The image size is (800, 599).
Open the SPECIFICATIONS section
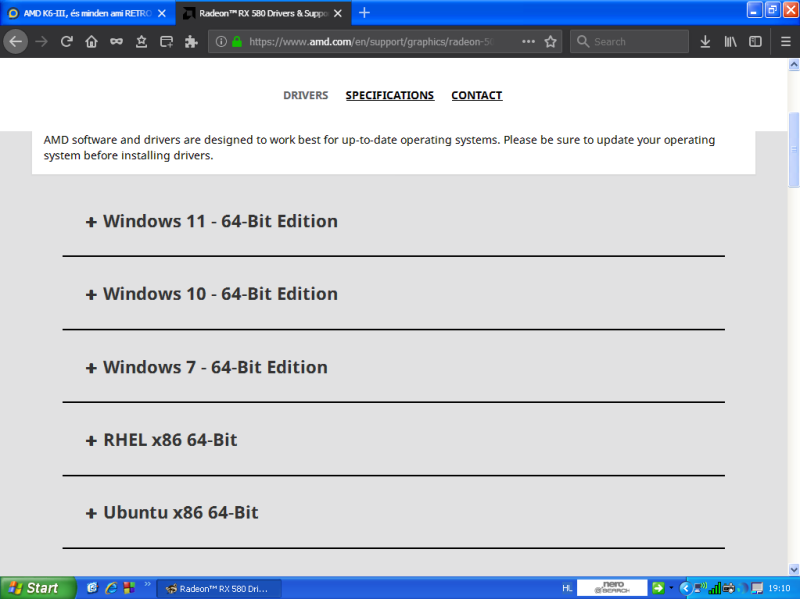click(x=390, y=95)
